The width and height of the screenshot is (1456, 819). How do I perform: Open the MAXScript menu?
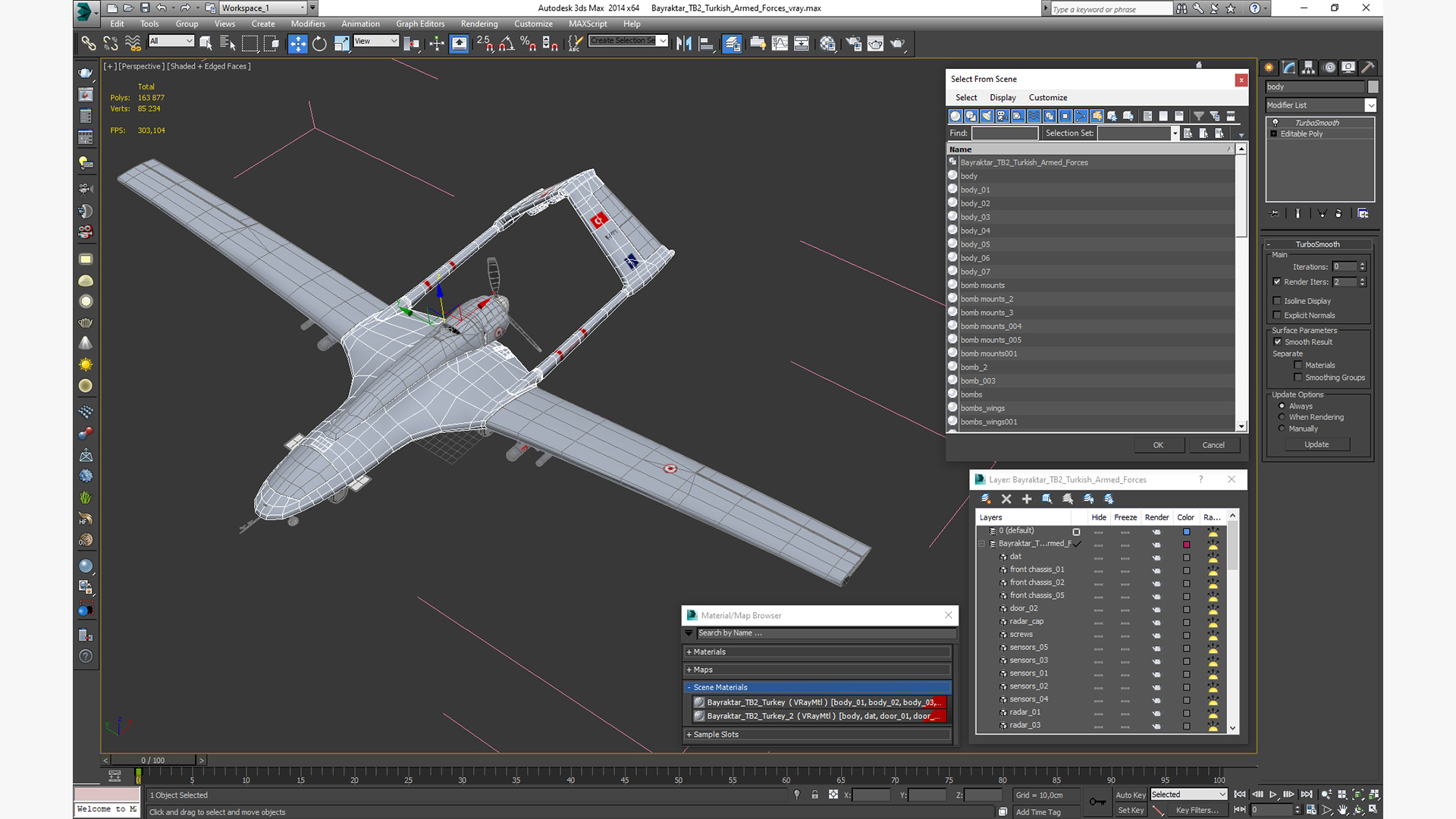[x=588, y=24]
